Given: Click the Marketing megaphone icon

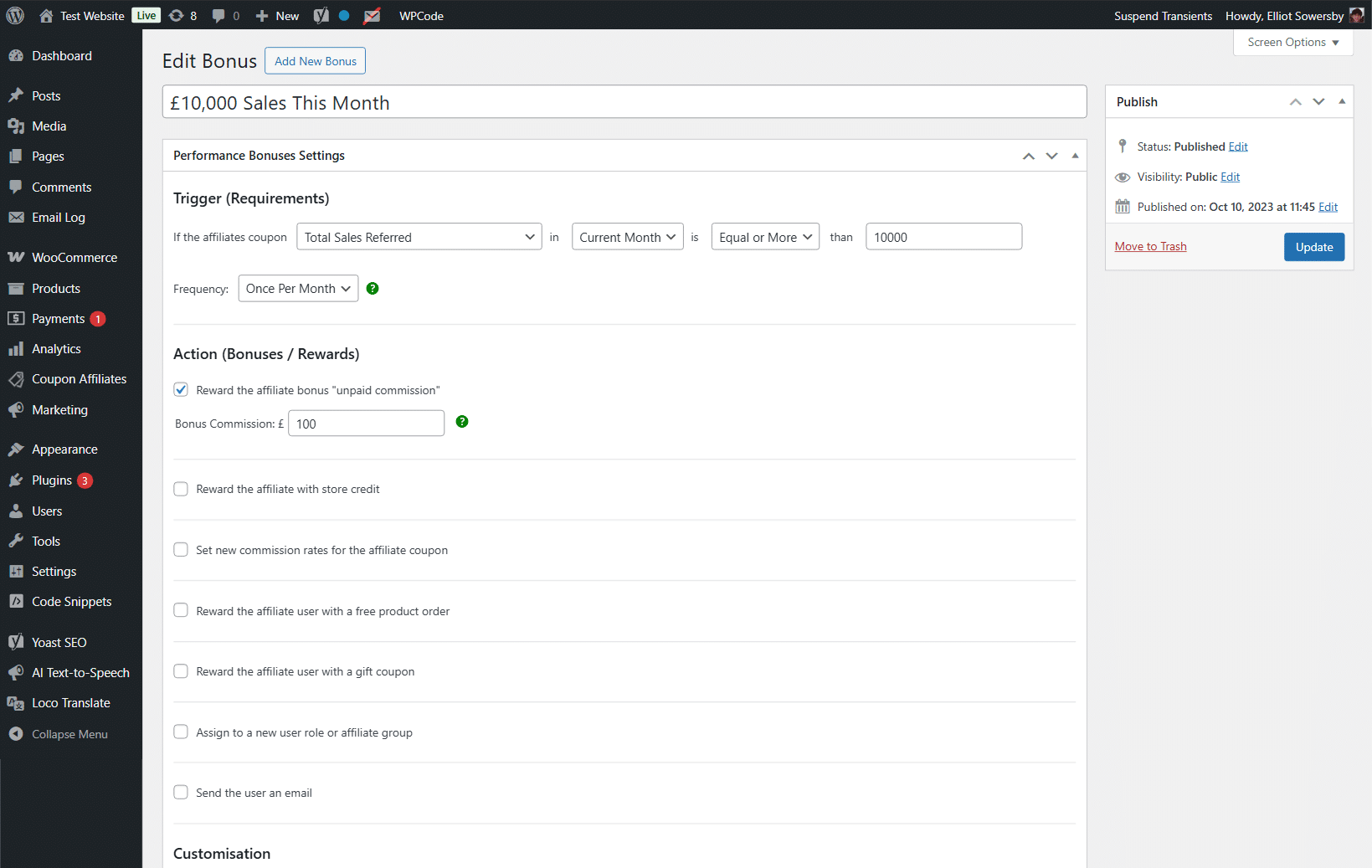Looking at the screenshot, I should (16, 410).
